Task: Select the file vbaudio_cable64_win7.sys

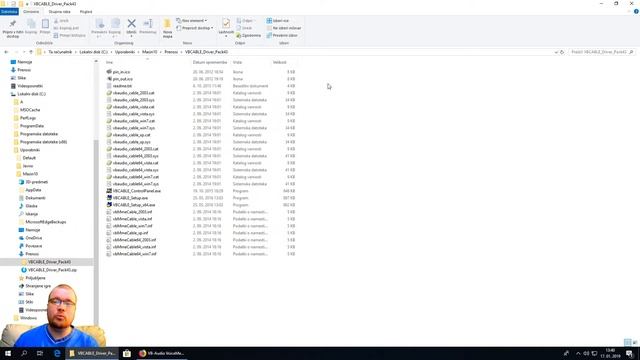Action: click(136, 184)
